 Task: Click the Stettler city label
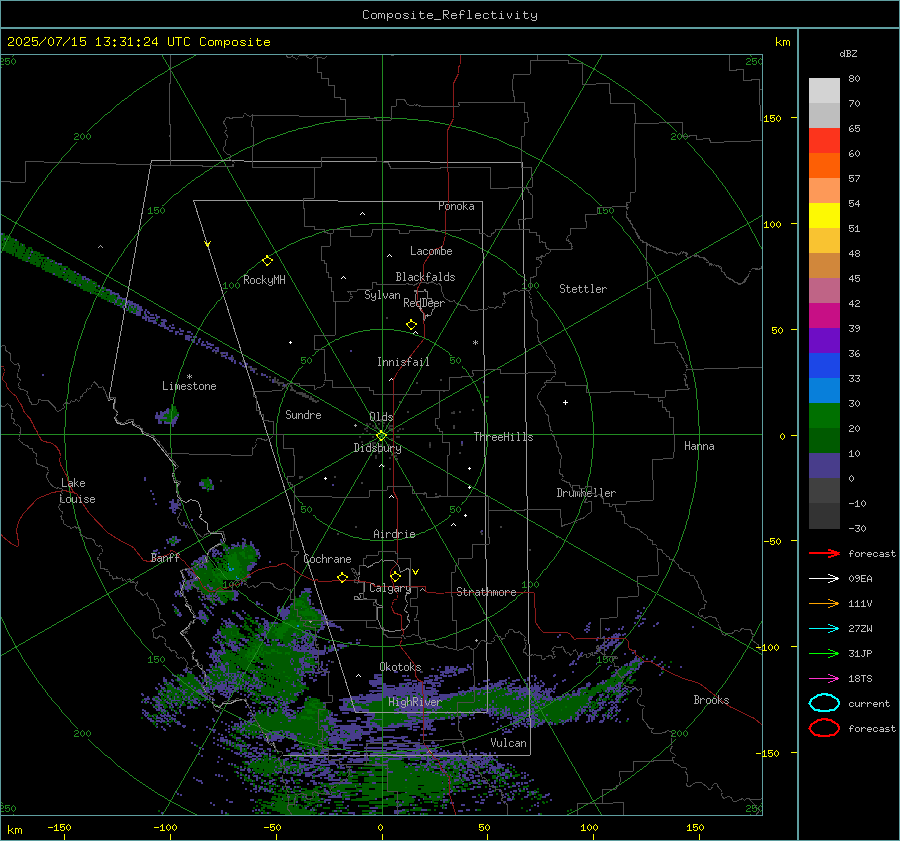pos(583,289)
